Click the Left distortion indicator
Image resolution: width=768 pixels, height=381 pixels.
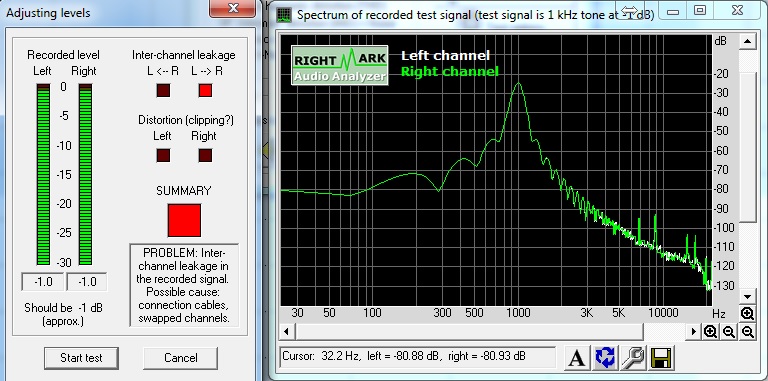coord(163,155)
